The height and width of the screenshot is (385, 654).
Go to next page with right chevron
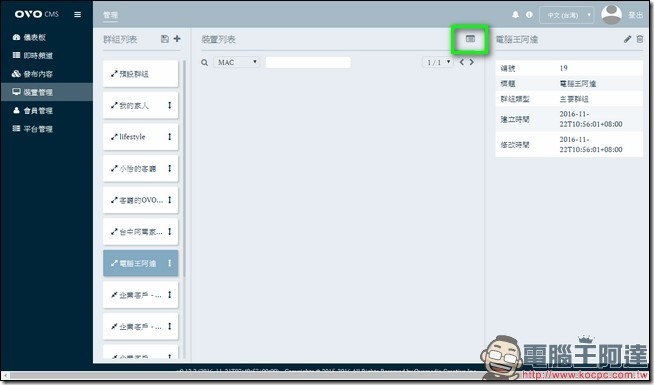[472, 62]
